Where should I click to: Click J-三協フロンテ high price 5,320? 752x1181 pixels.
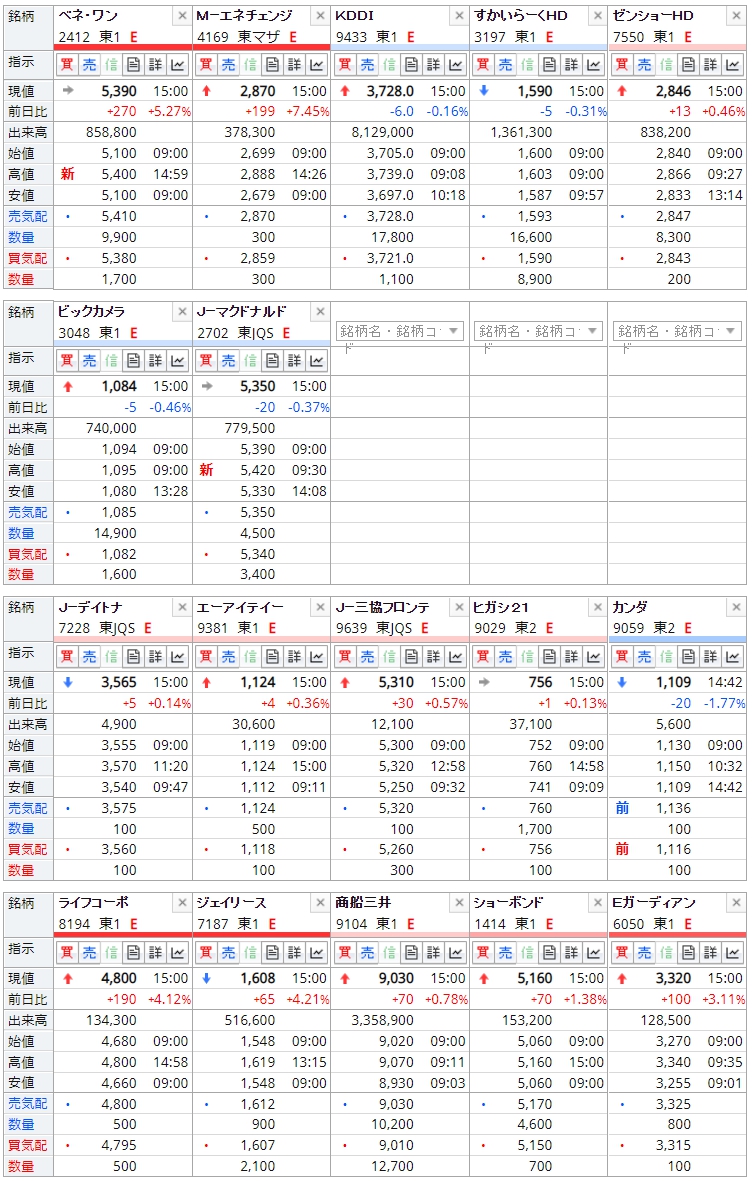point(396,766)
